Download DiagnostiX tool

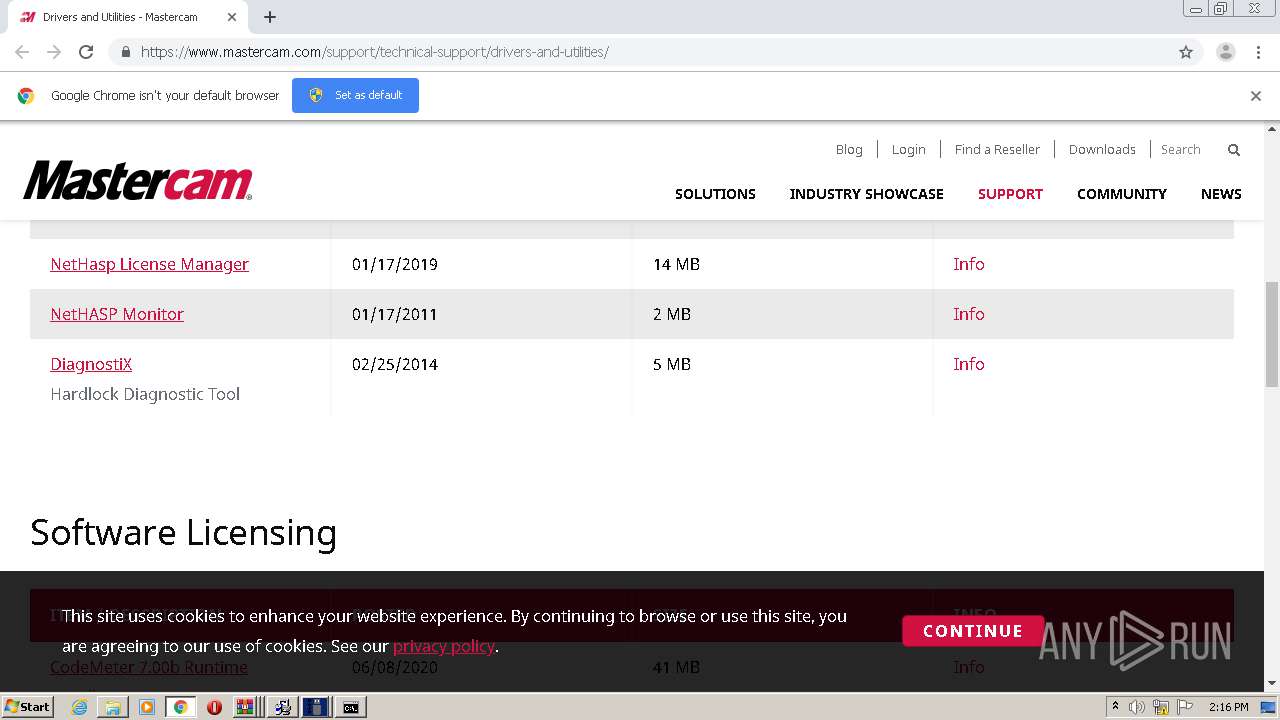click(91, 364)
